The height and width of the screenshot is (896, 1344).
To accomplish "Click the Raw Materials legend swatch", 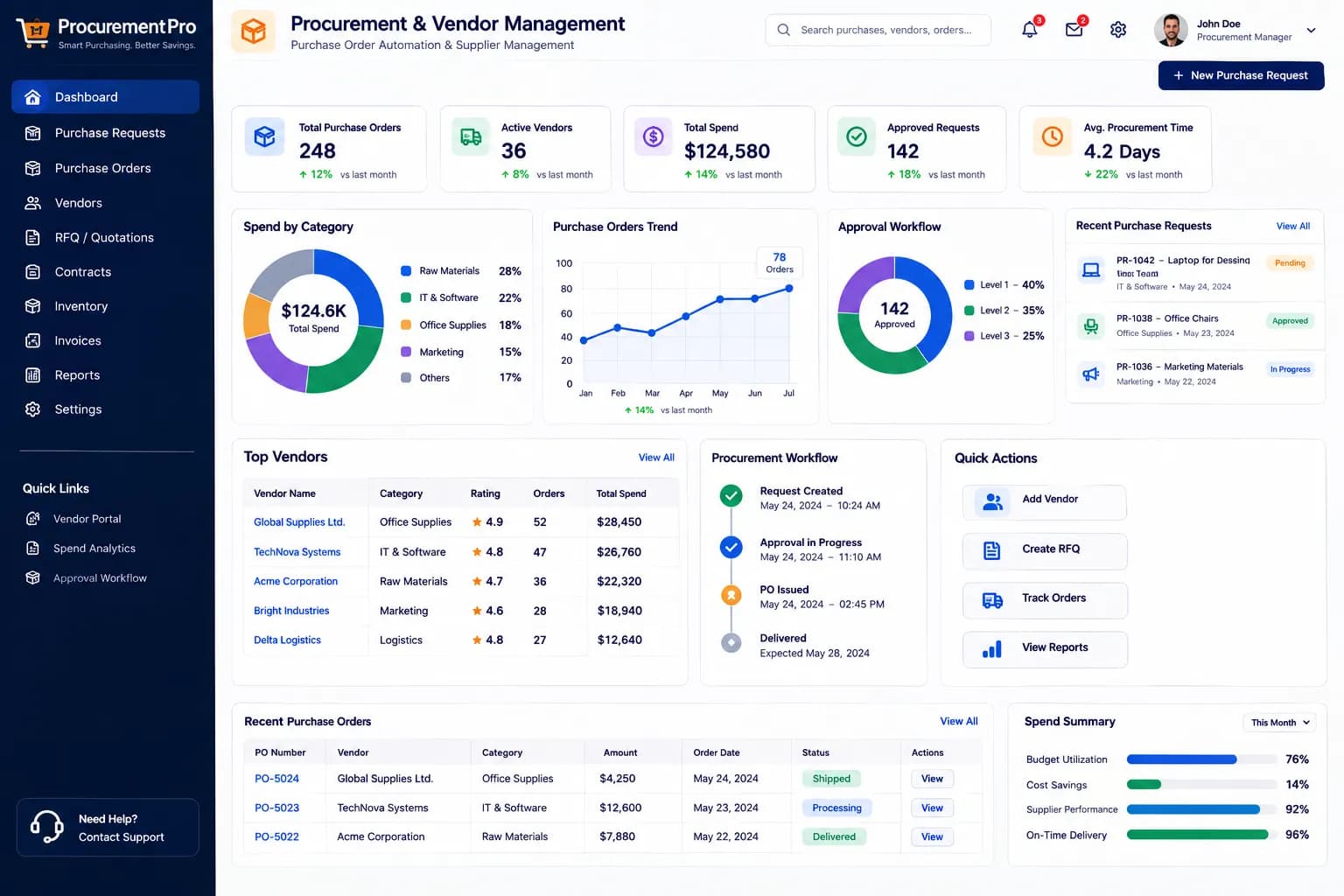I will (x=406, y=271).
